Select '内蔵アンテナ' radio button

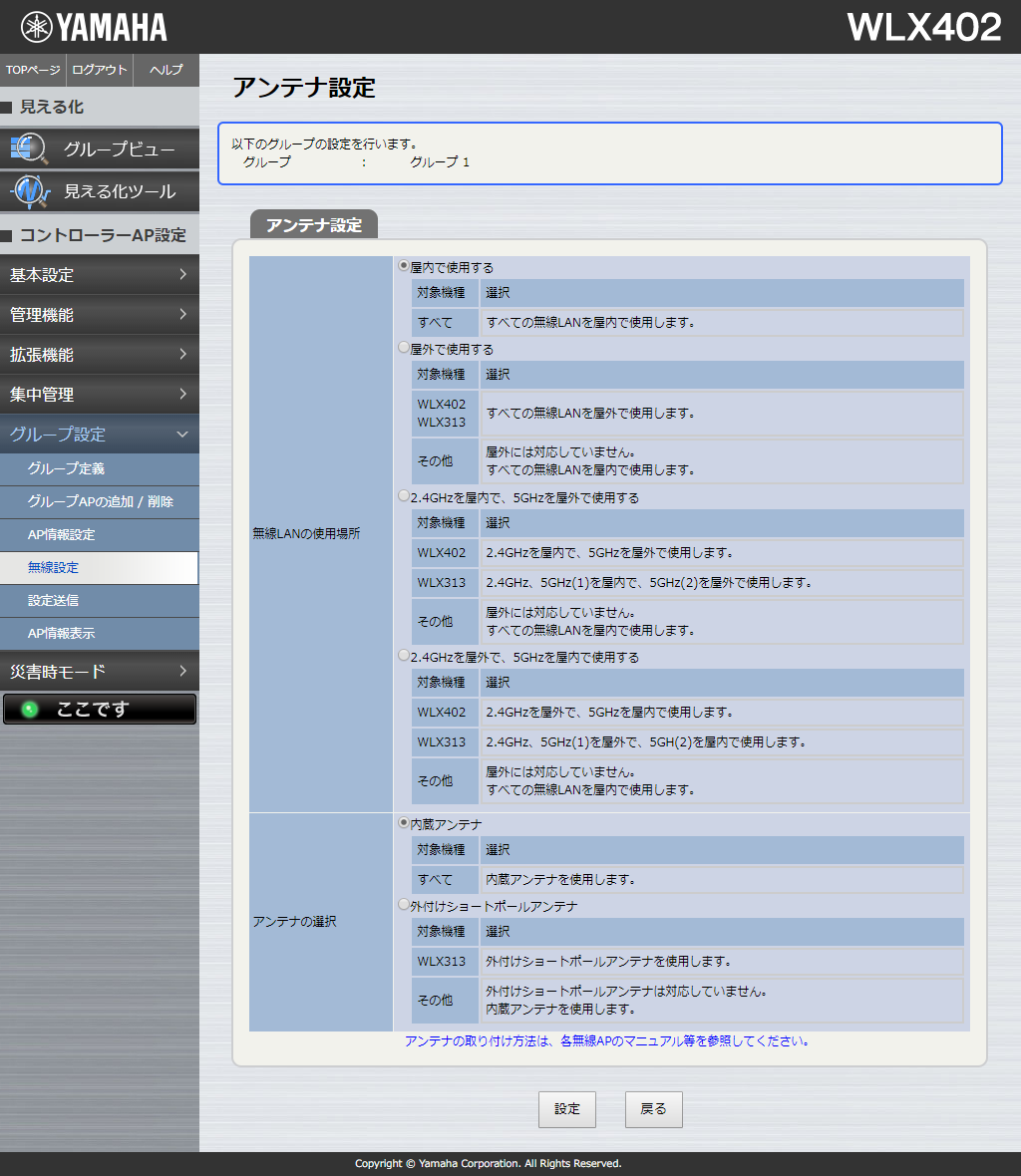coord(404,823)
